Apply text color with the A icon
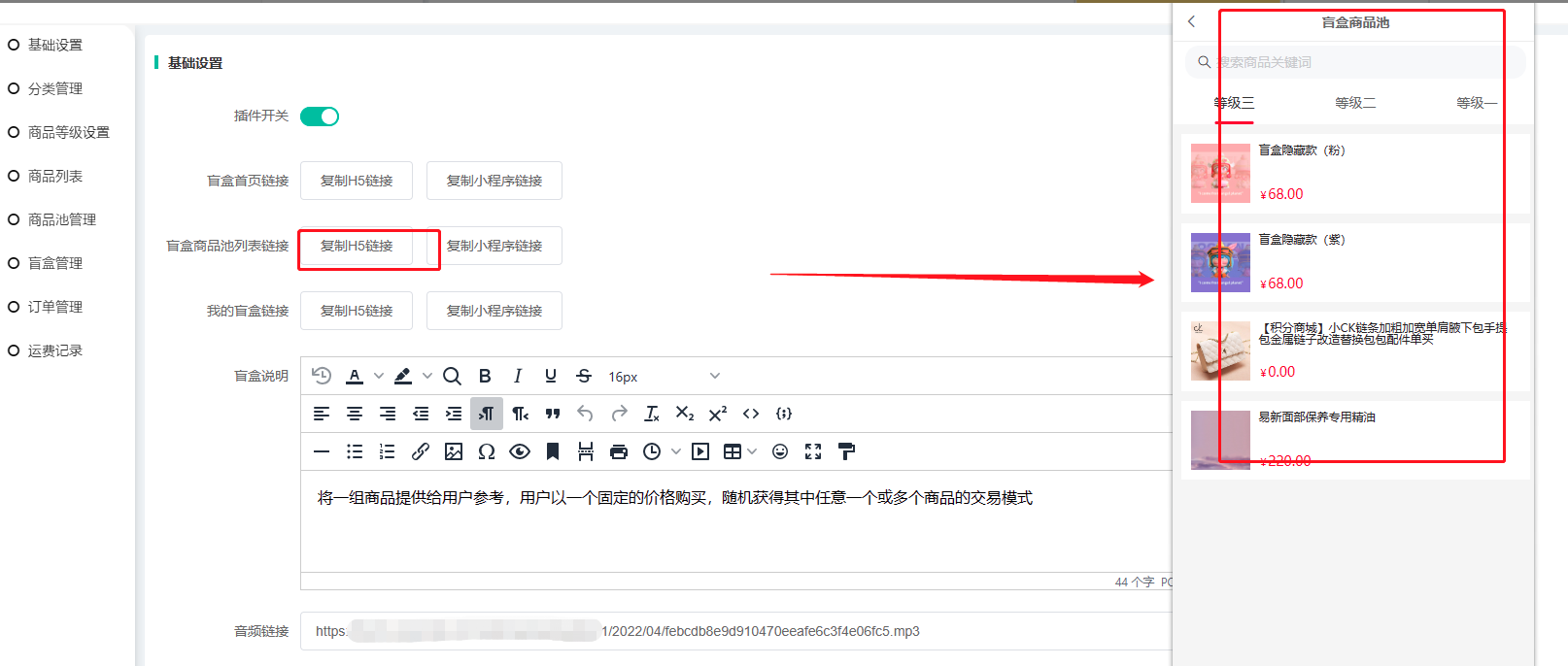Image resolution: width=1568 pixels, height=666 pixels. pyautogui.click(x=355, y=376)
